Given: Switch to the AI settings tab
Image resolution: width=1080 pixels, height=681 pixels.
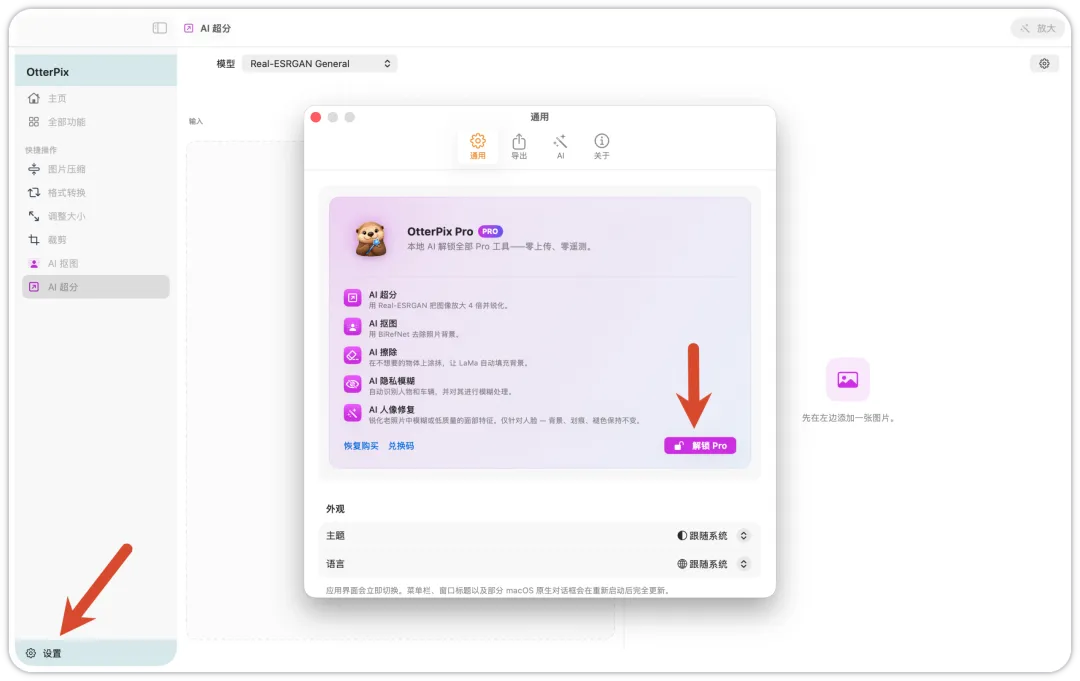Looking at the screenshot, I should tap(560, 147).
